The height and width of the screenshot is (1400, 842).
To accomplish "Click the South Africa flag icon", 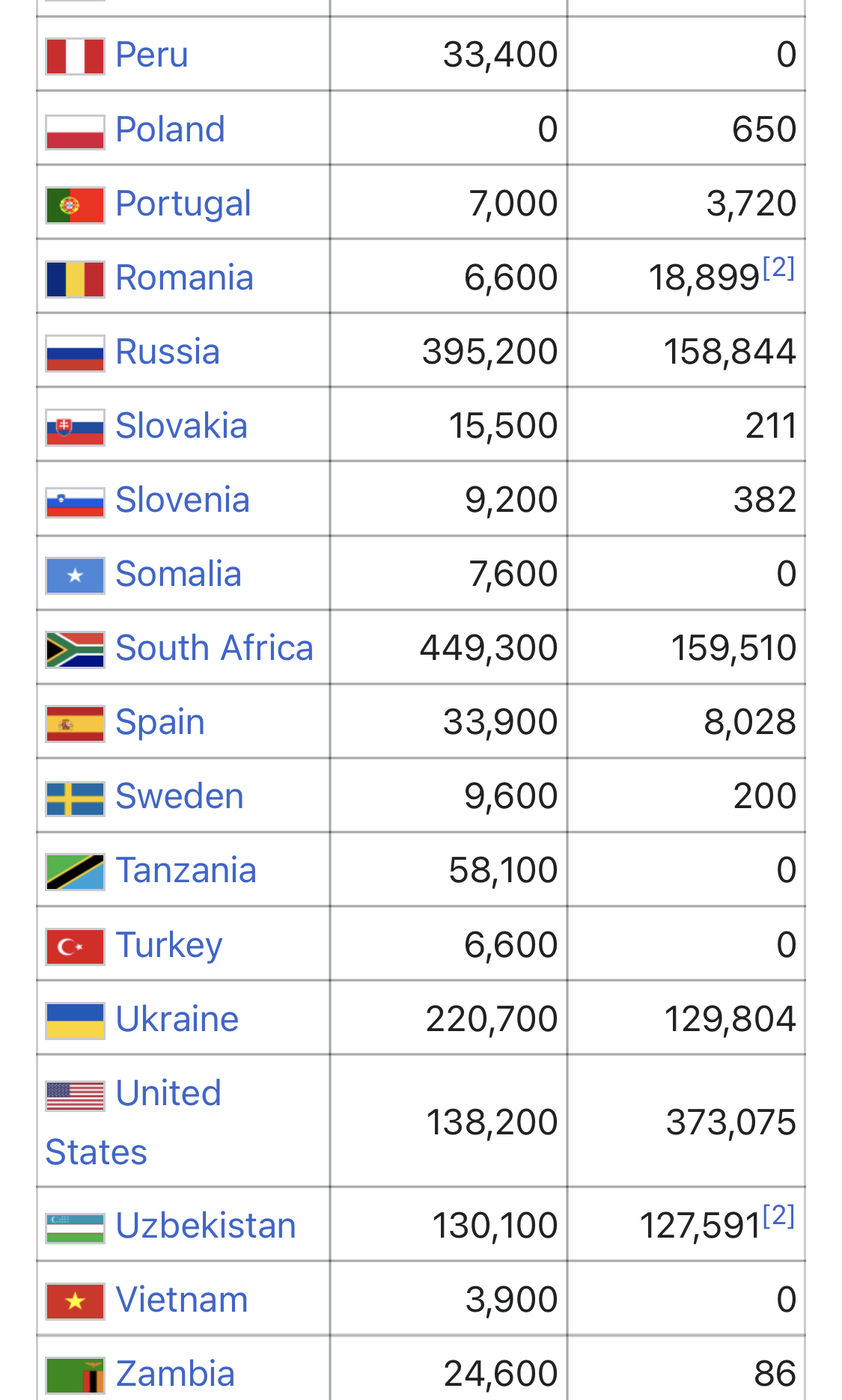I will pos(75,649).
